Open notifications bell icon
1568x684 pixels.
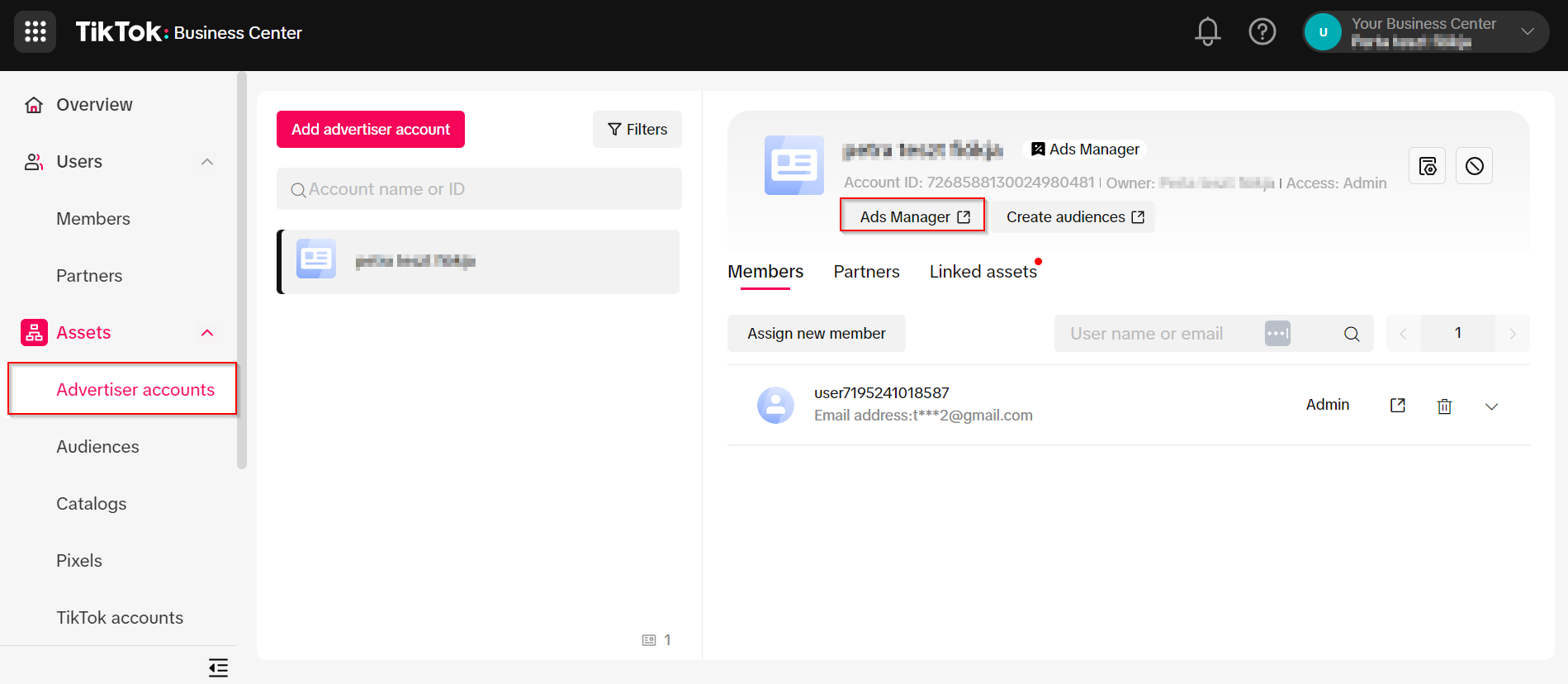pos(1208,32)
